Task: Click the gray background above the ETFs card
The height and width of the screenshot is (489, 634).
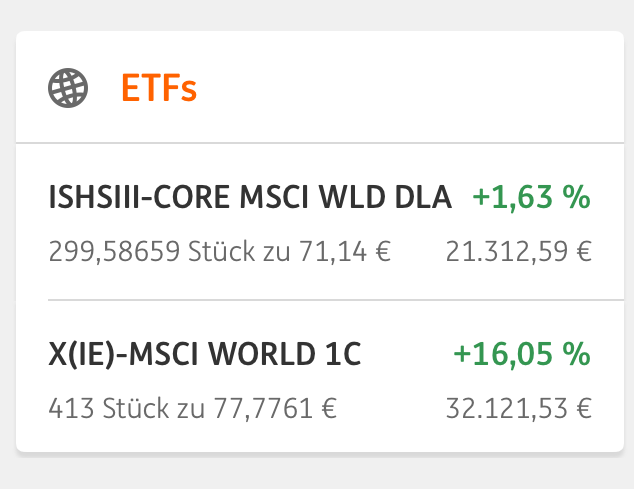Action: click(x=320, y=14)
